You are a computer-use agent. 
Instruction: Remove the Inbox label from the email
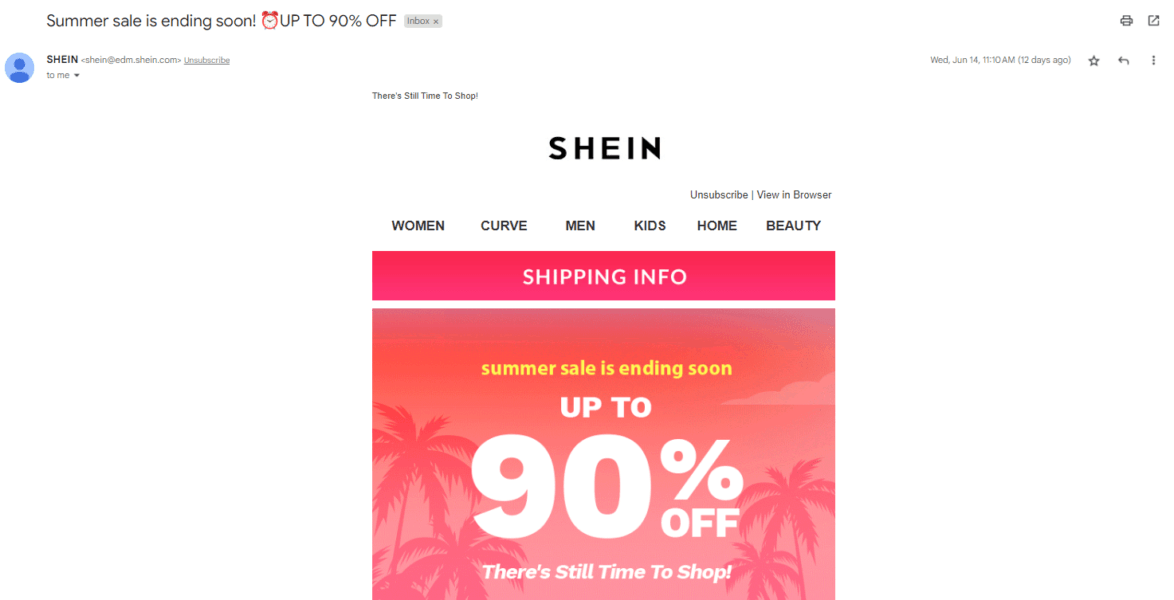pyautogui.click(x=434, y=20)
